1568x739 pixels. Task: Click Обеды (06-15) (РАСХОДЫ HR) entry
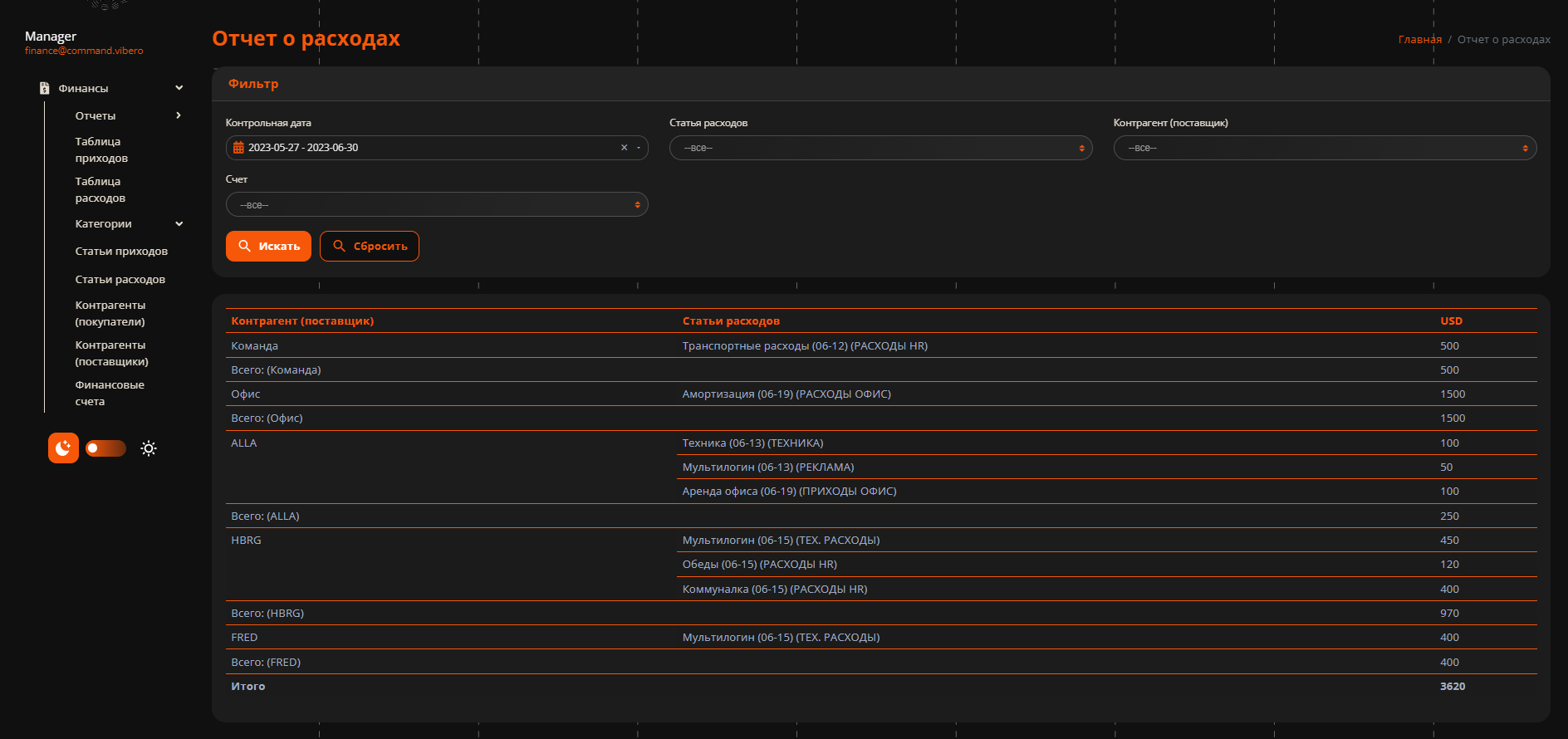coord(760,564)
